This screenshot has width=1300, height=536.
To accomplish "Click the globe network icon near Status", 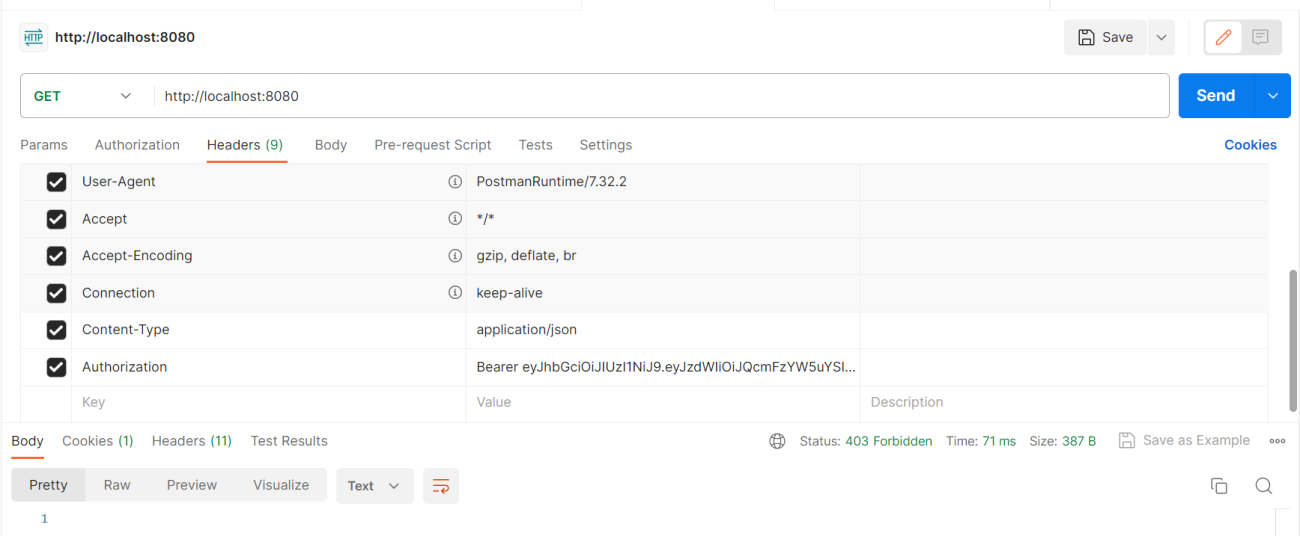I will click(777, 441).
